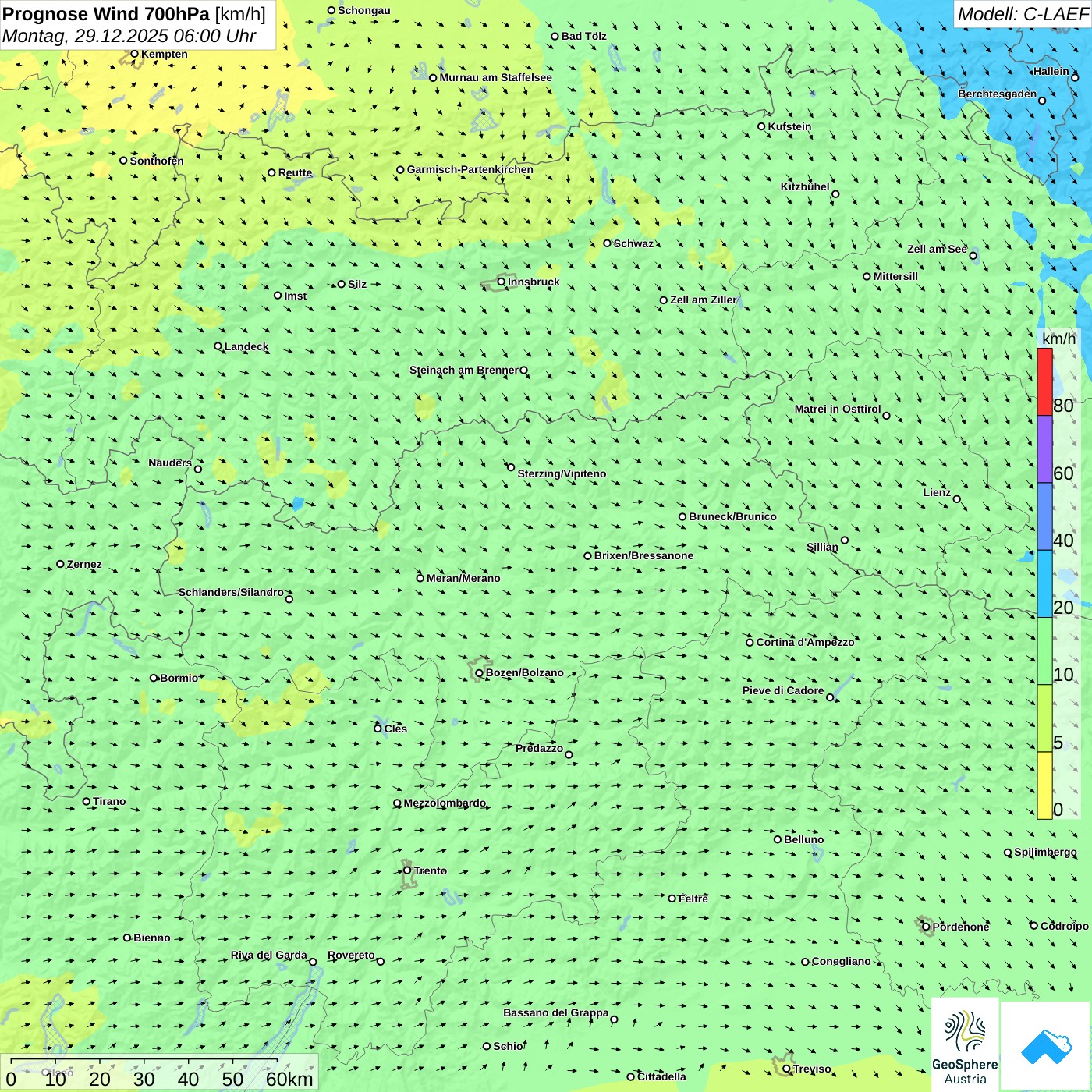The width and height of the screenshot is (1092, 1092).
Task: Click the Schio label
Action: tap(508, 1046)
